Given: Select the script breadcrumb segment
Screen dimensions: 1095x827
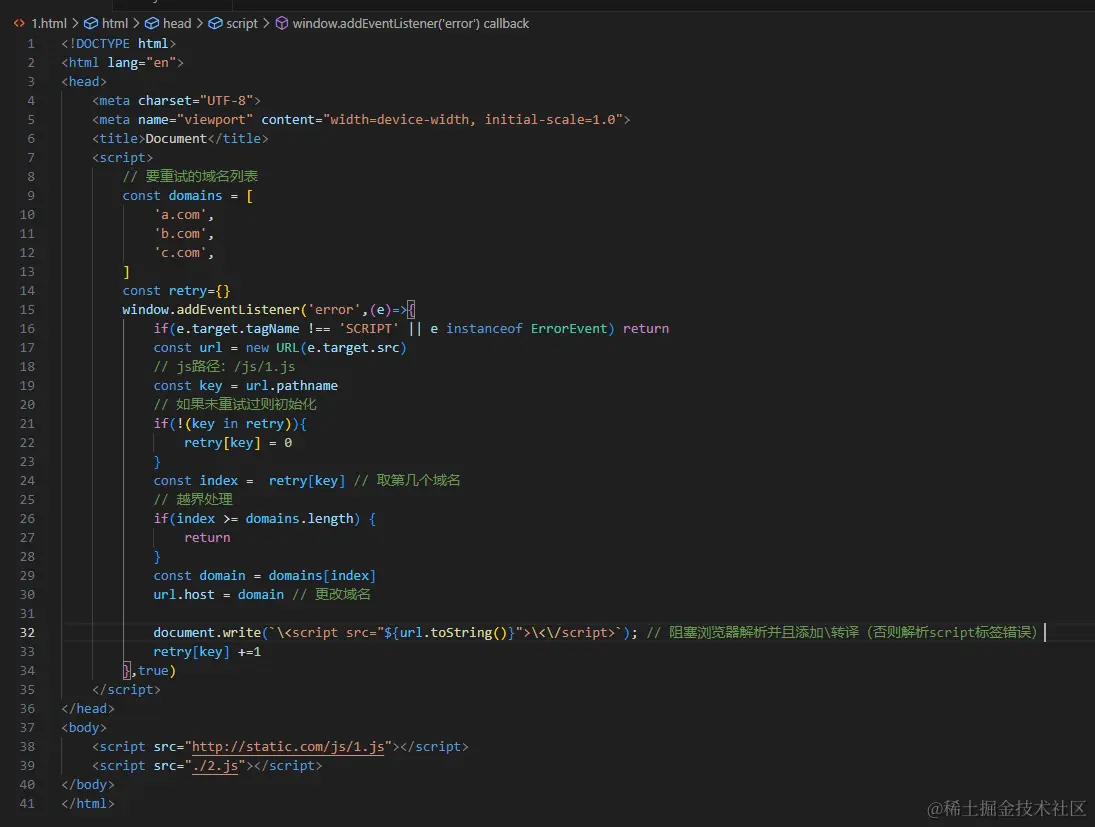Looking at the screenshot, I should click(x=242, y=24).
